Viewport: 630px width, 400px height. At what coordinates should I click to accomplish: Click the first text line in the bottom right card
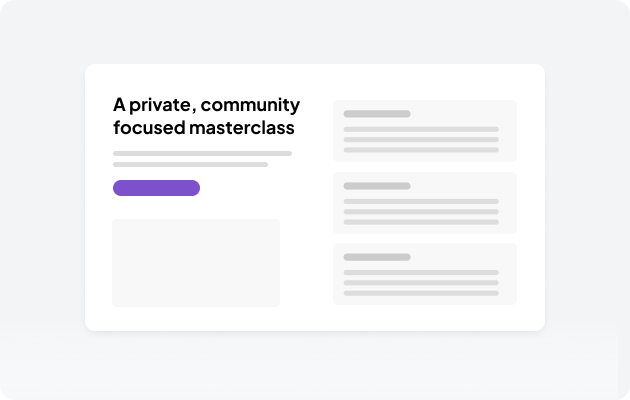tap(421, 272)
